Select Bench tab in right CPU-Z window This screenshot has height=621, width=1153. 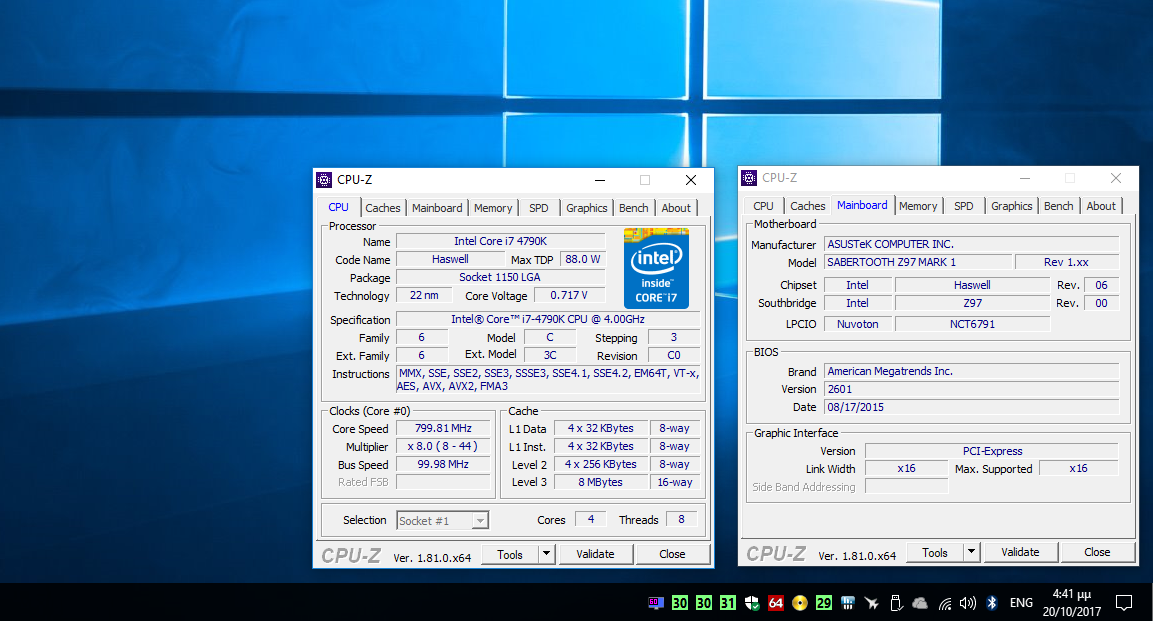point(1058,206)
